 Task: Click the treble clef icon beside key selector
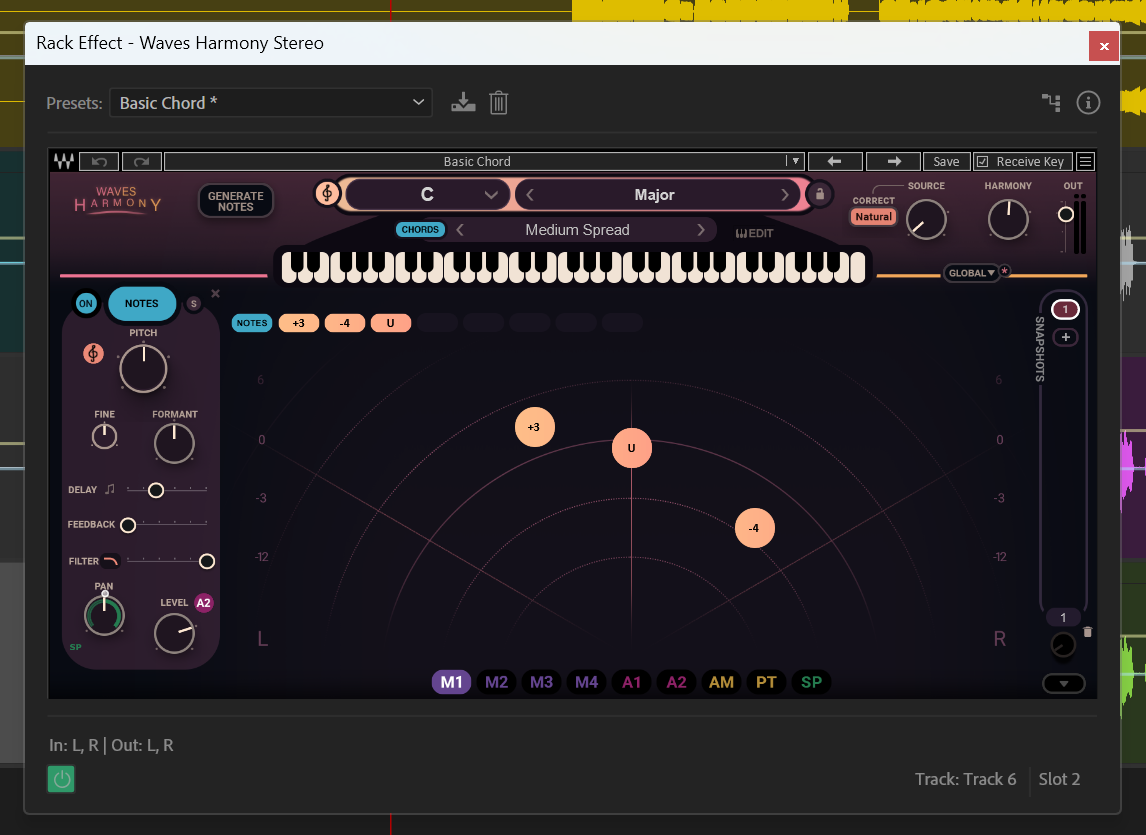click(x=327, y=194)
